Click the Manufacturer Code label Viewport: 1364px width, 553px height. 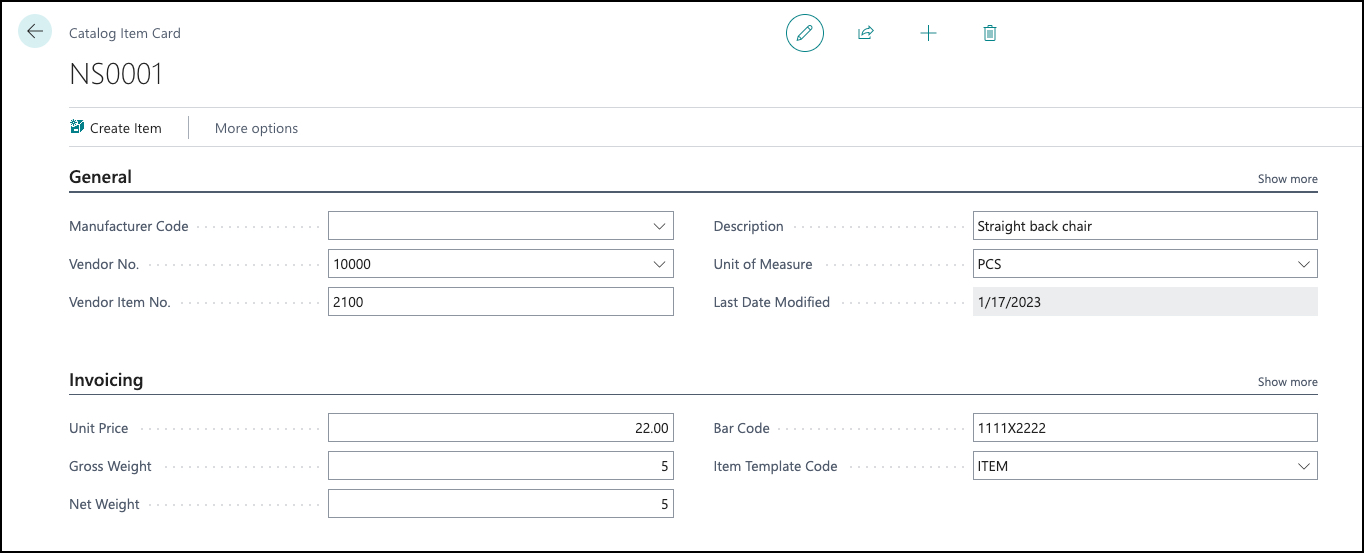[129, 226]
